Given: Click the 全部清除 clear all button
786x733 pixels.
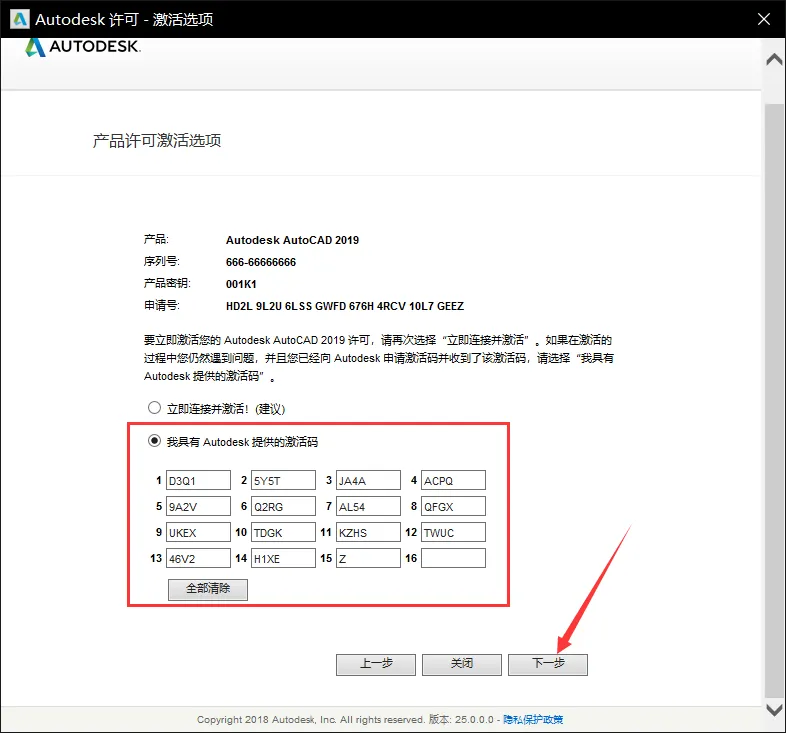Looking at the screenshot, I should (x=208, y=590).
